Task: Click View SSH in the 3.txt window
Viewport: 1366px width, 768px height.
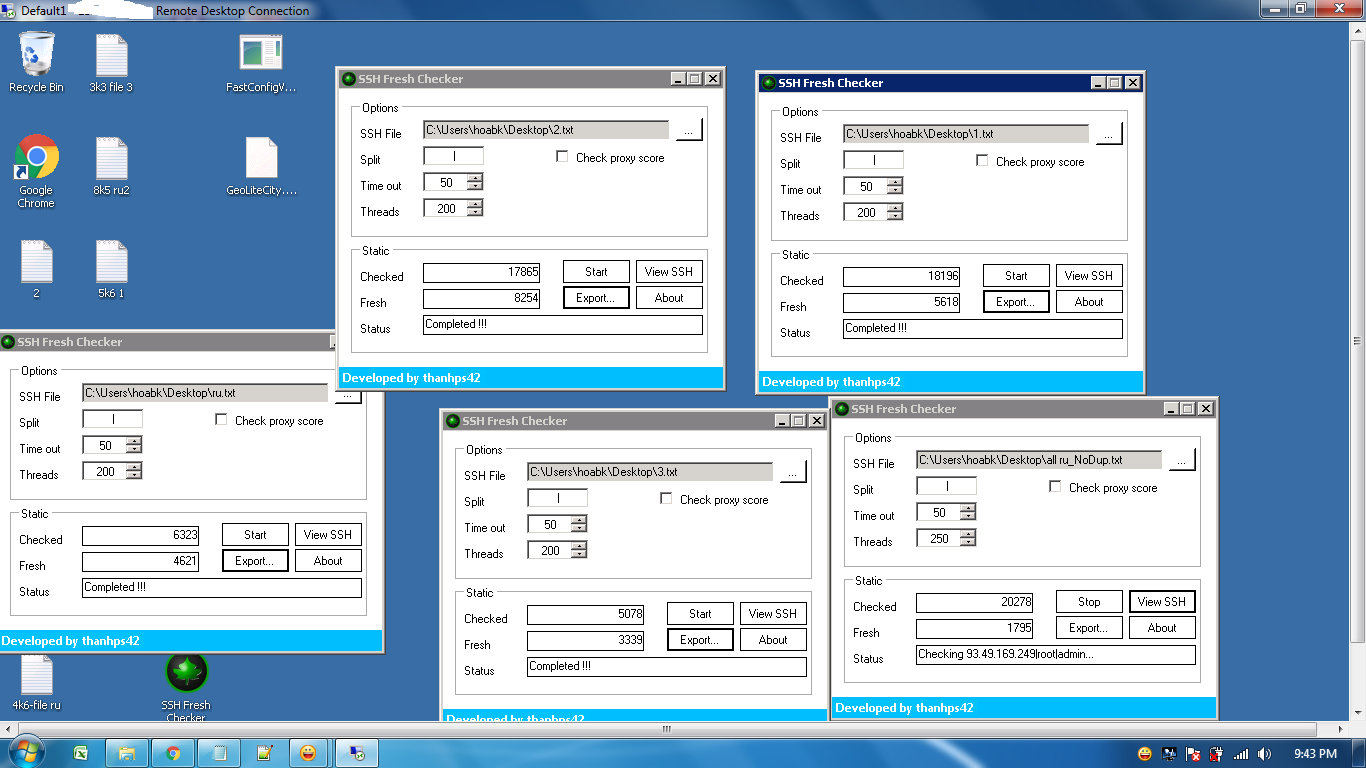Action: pos(773,614)
